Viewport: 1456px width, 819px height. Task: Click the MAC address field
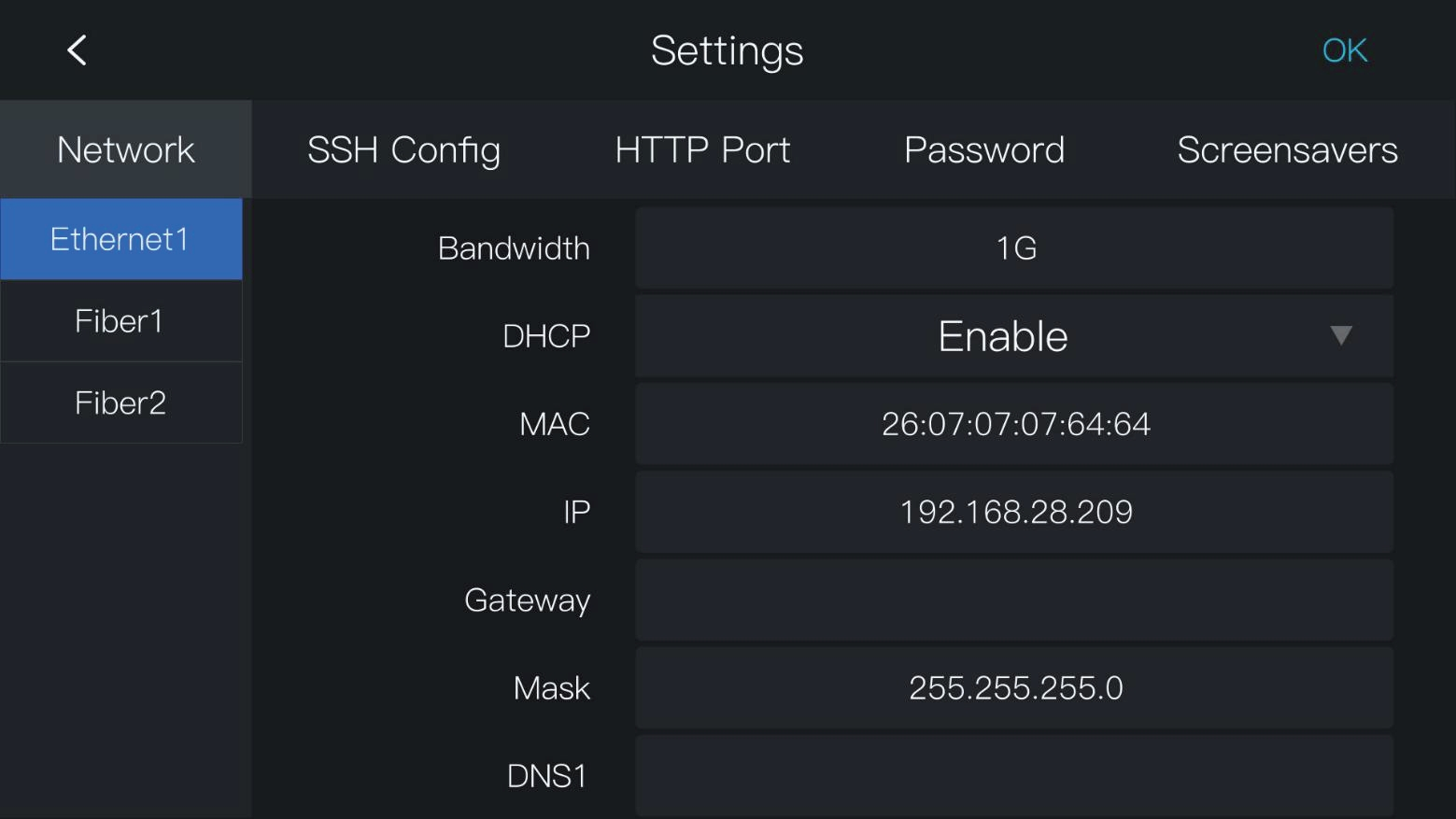point(1014,424)
